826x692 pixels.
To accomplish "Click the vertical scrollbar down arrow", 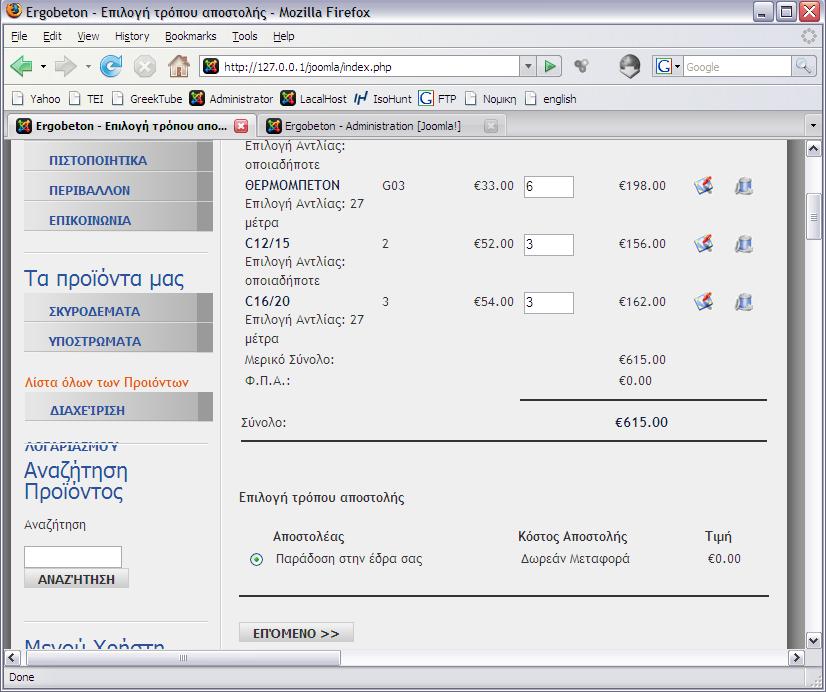I will (x=813, y=640).
